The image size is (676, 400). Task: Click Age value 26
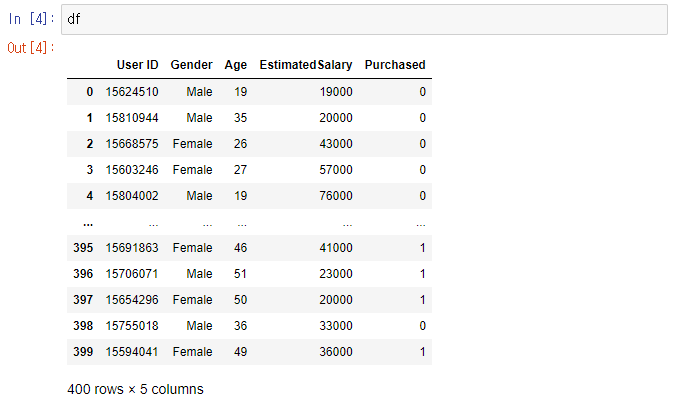240,144
